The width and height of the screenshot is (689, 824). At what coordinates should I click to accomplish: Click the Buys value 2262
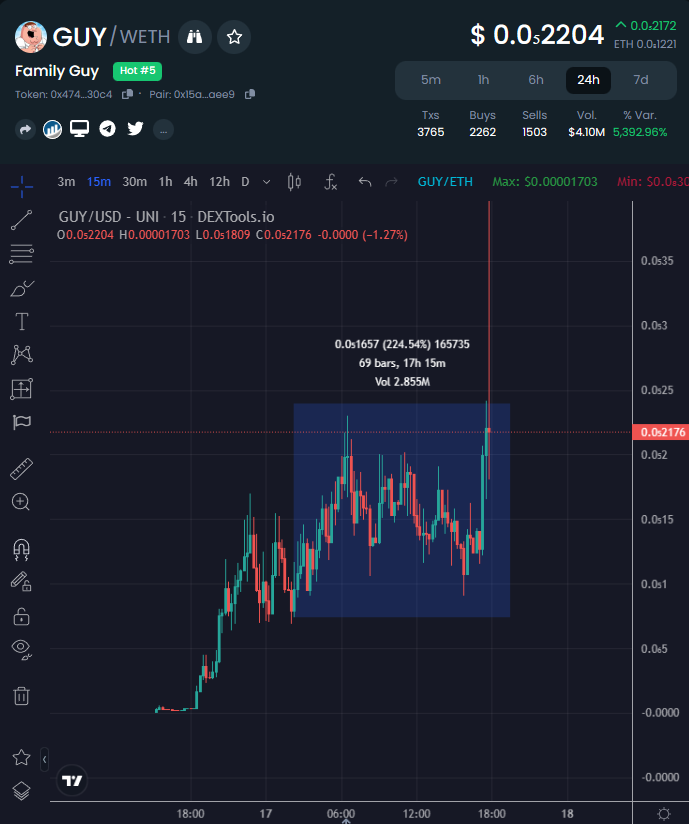tap(482, 132)
